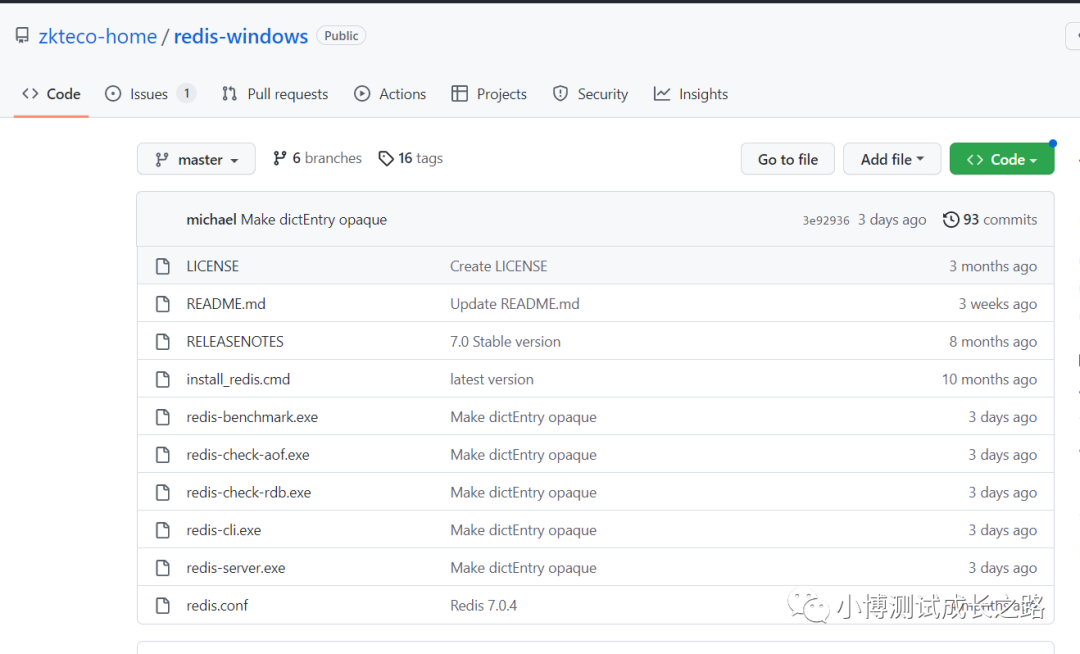
Task: Click the file icon for redis-check-rdb.exe
Action: click(163, 493)
